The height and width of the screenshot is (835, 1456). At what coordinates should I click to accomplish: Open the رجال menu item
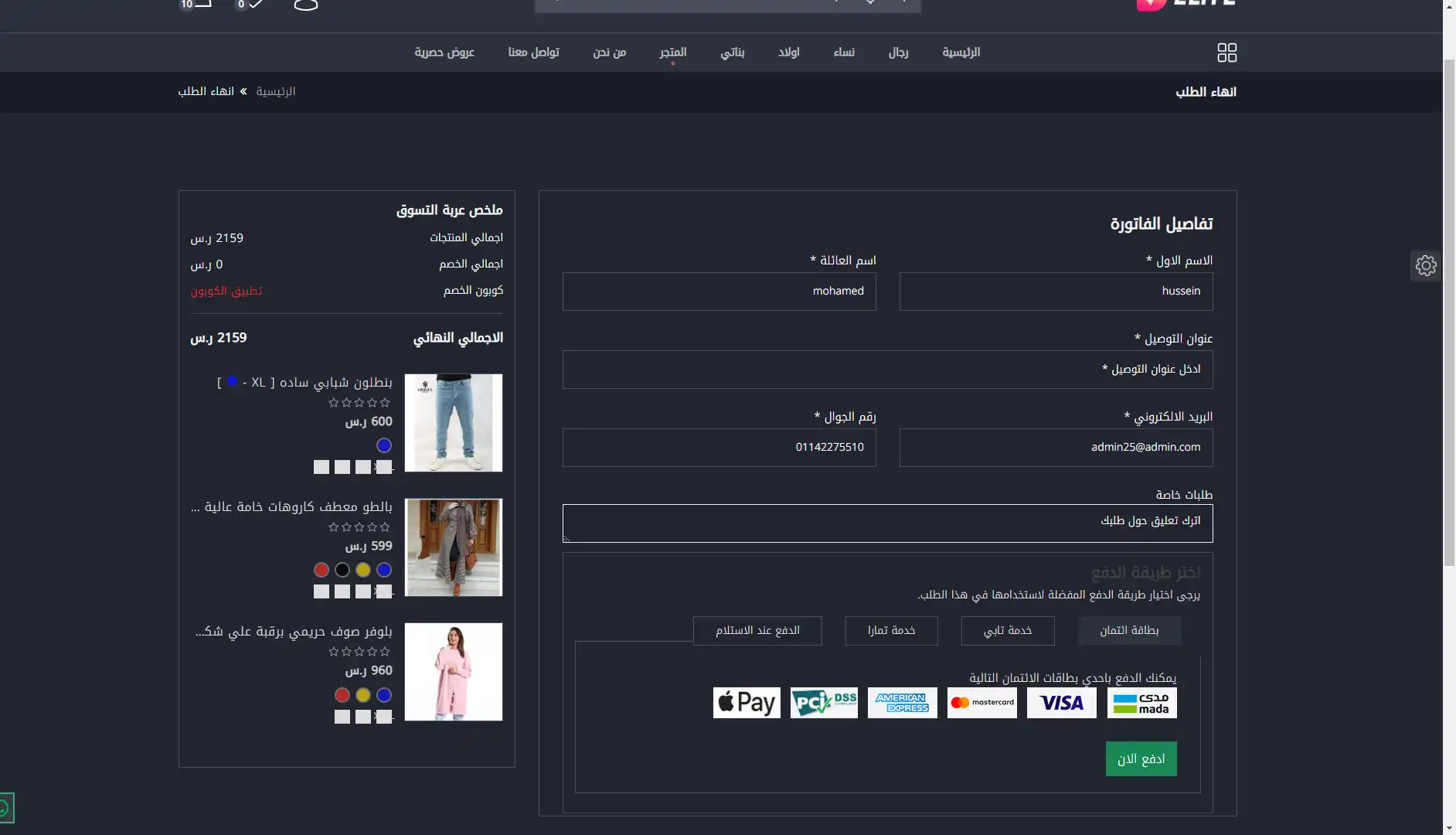[x=898, y=53]
